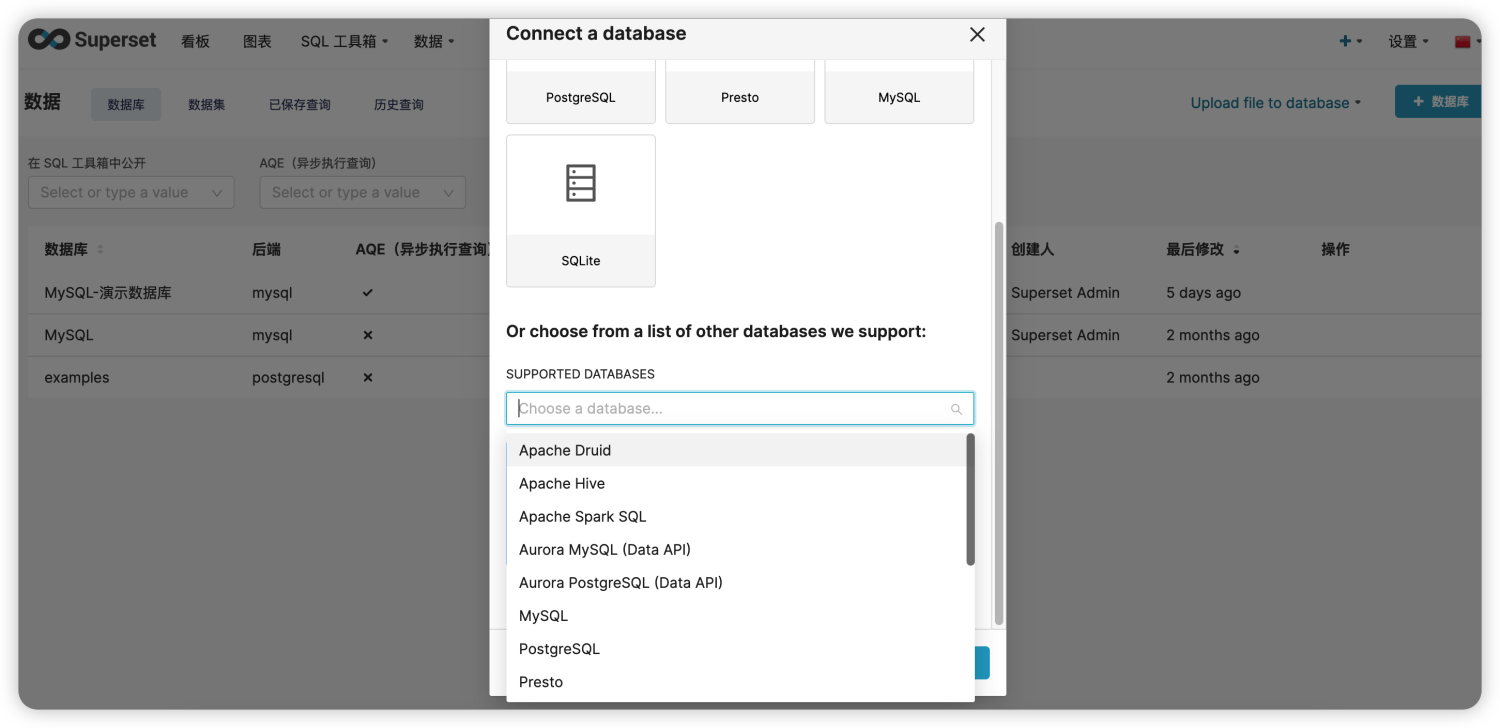Click the 后端 column header
1500x728 pixels.
266,250
